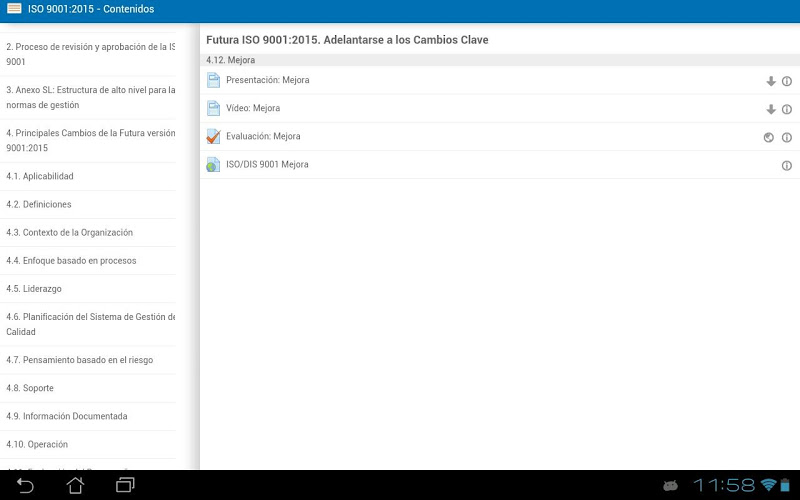Tap the Android back button

[x=24, y=485]
